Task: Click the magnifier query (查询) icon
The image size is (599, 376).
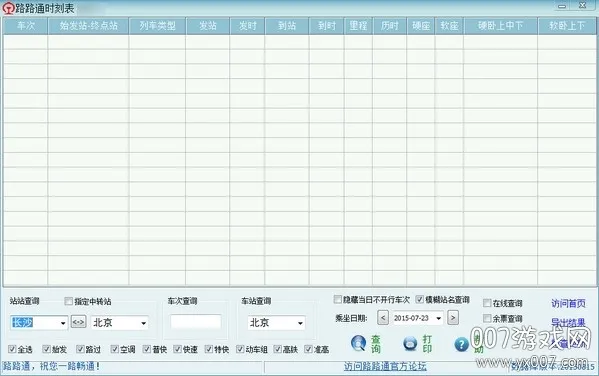Action: [x=358, y=343]
